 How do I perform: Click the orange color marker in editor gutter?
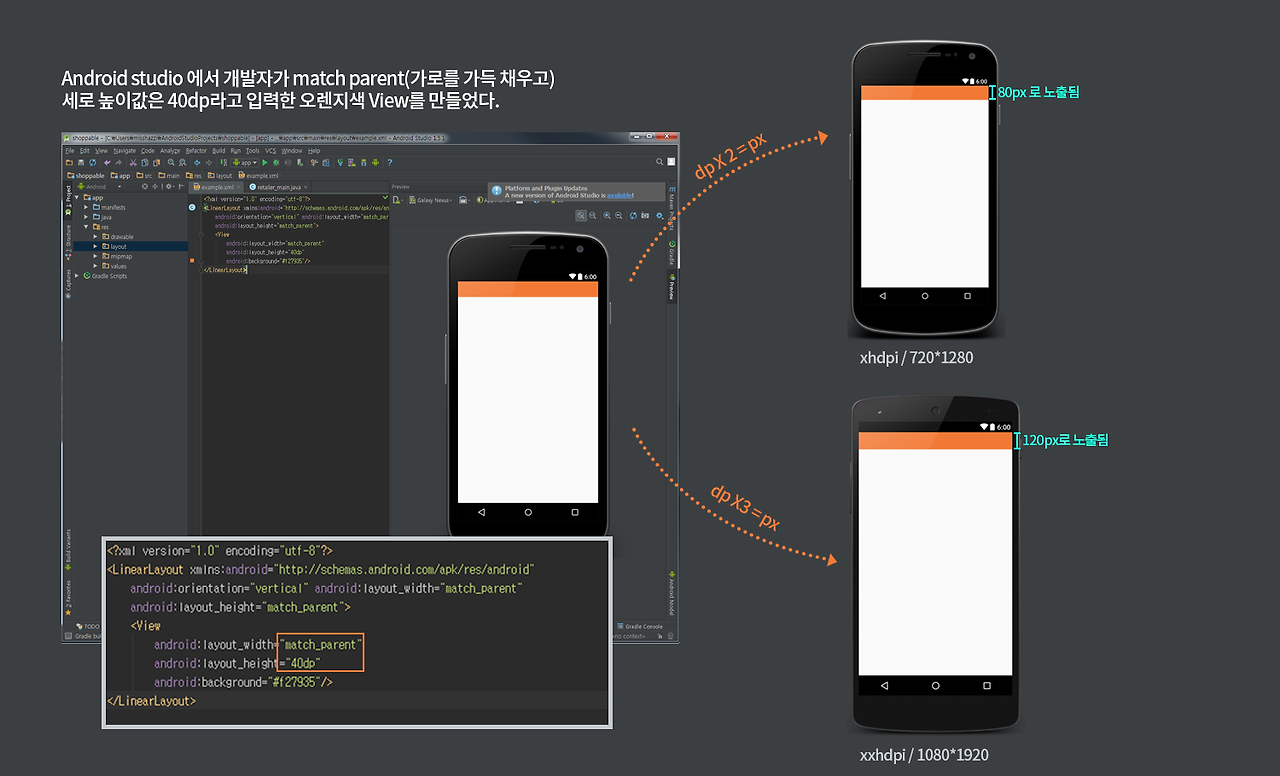192,261
